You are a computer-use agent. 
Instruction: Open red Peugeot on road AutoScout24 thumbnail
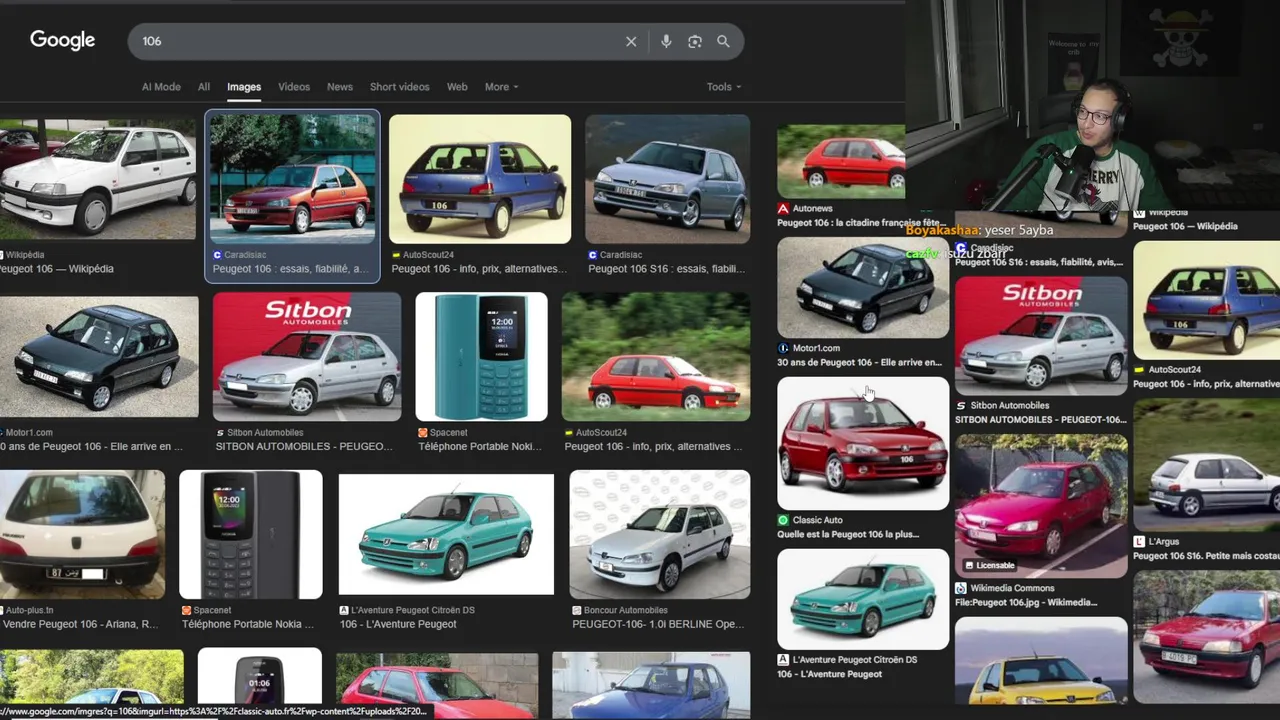pos(656,356)
